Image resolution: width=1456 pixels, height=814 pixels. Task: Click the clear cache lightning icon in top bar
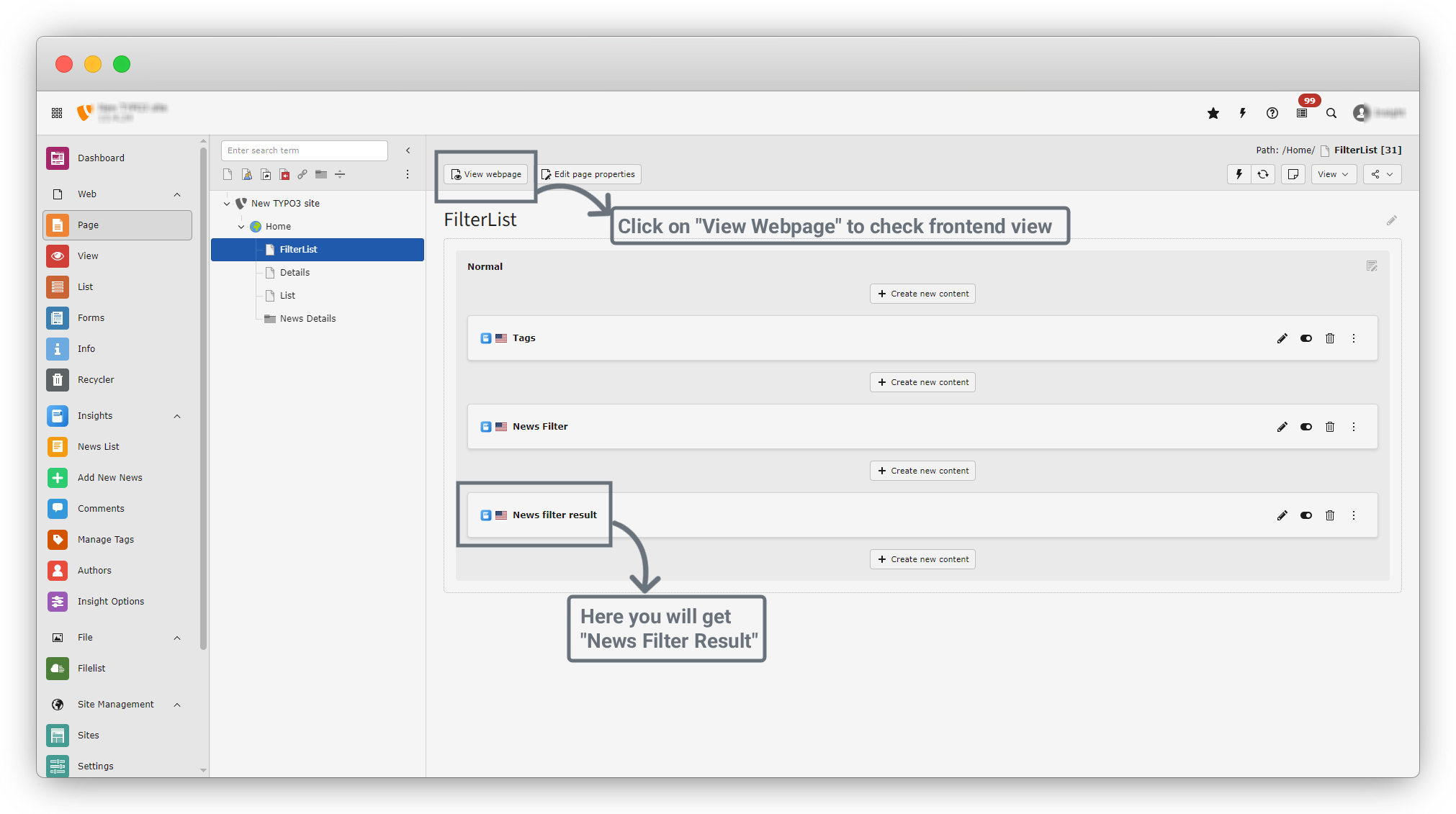1242,113
